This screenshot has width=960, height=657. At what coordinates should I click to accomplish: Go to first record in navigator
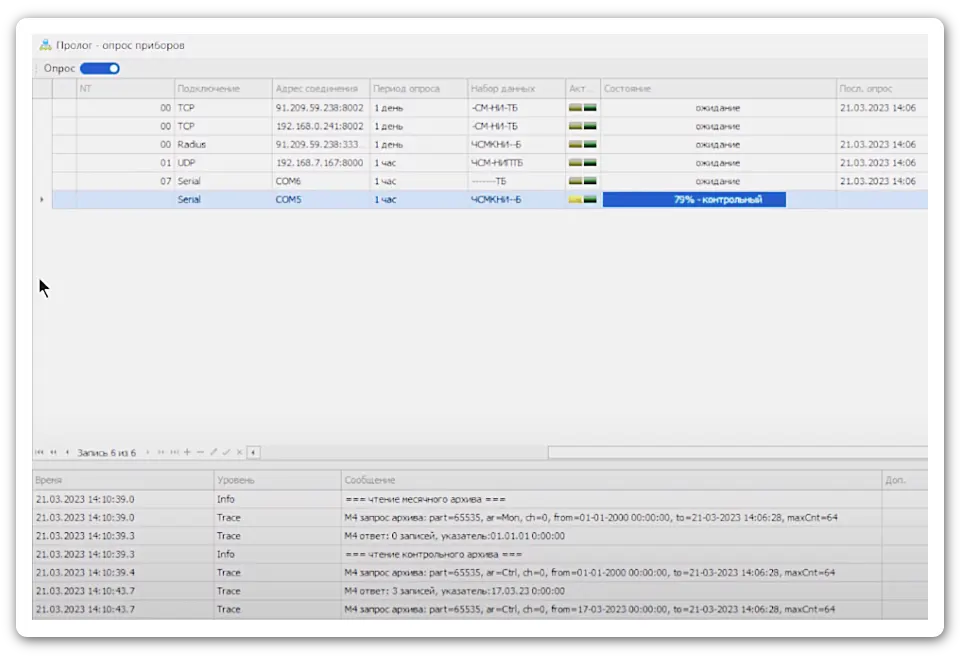tap(39, 452)
